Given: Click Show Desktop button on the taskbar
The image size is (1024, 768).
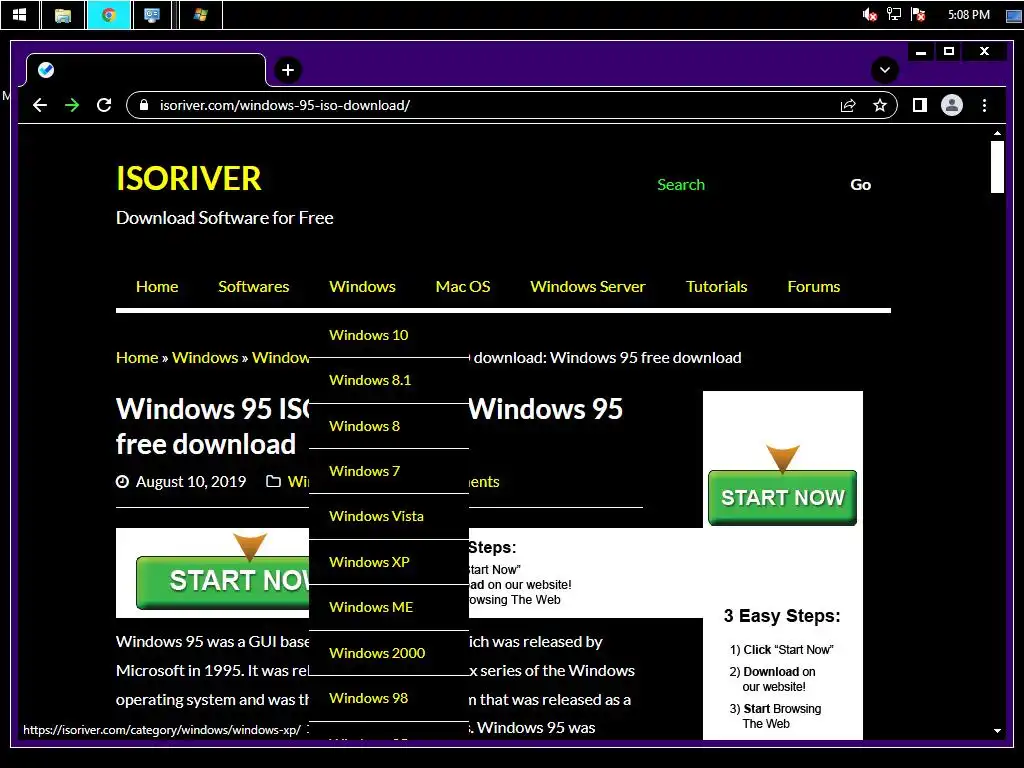Looking at the screenshot, I should (1014, 14).
